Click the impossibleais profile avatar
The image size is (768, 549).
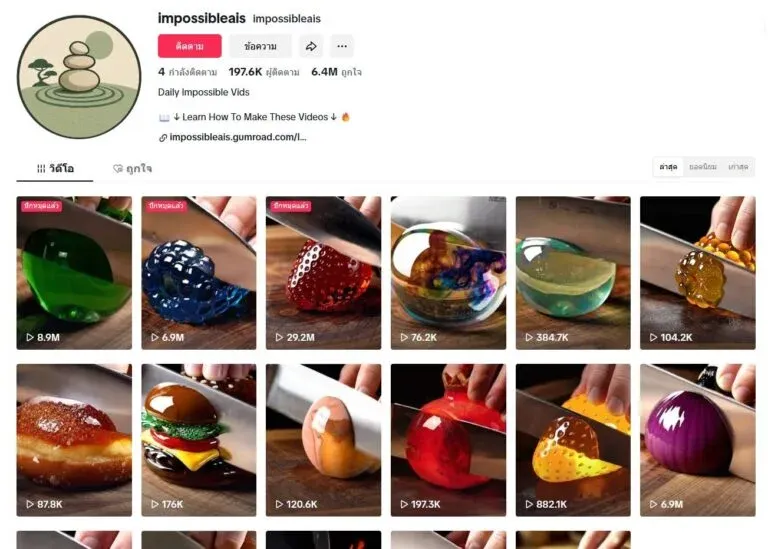tap(79, 77)
